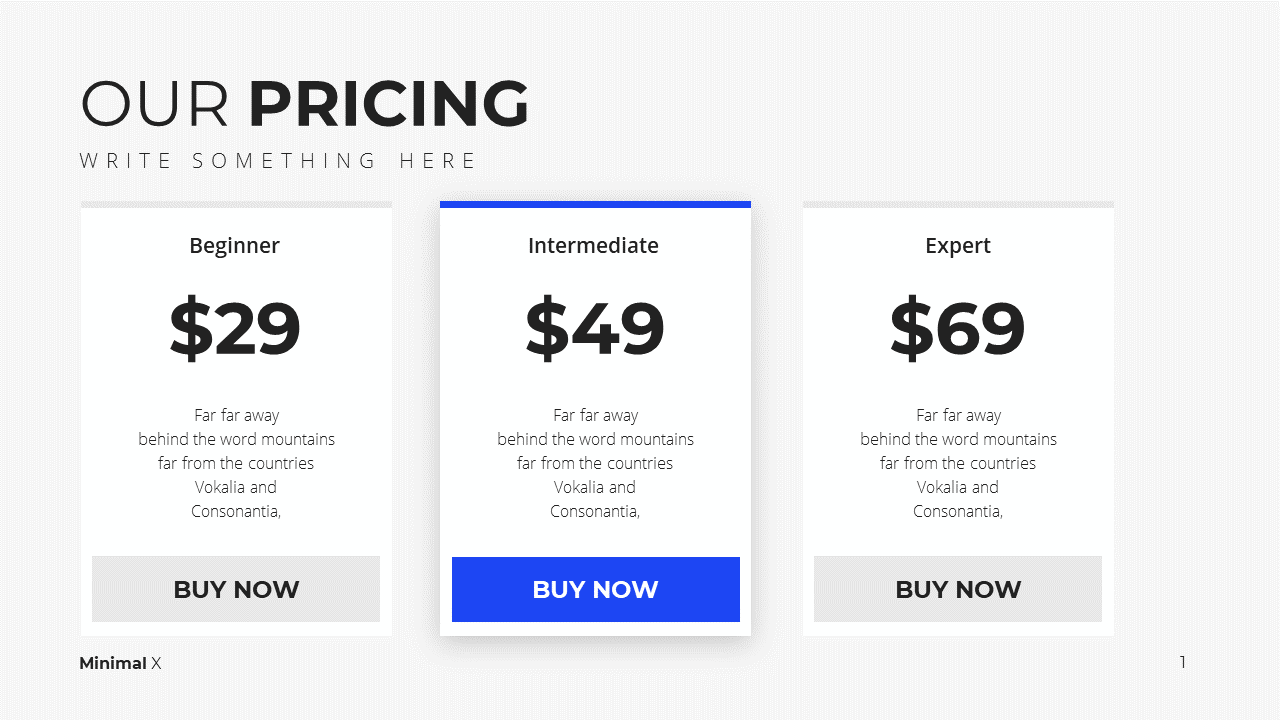Click the Intermediate card description paragraph
1280x720 pixels.
tap(596, 463)
